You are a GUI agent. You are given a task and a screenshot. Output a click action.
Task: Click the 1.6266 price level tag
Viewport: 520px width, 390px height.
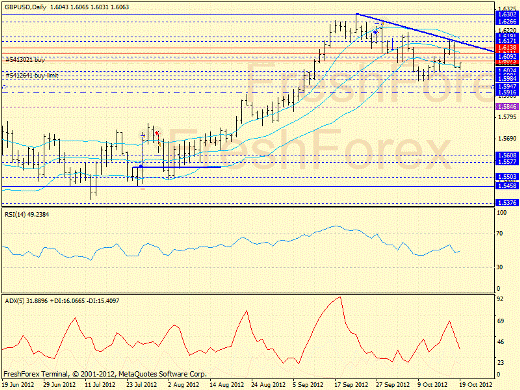(x=507, y=21)
